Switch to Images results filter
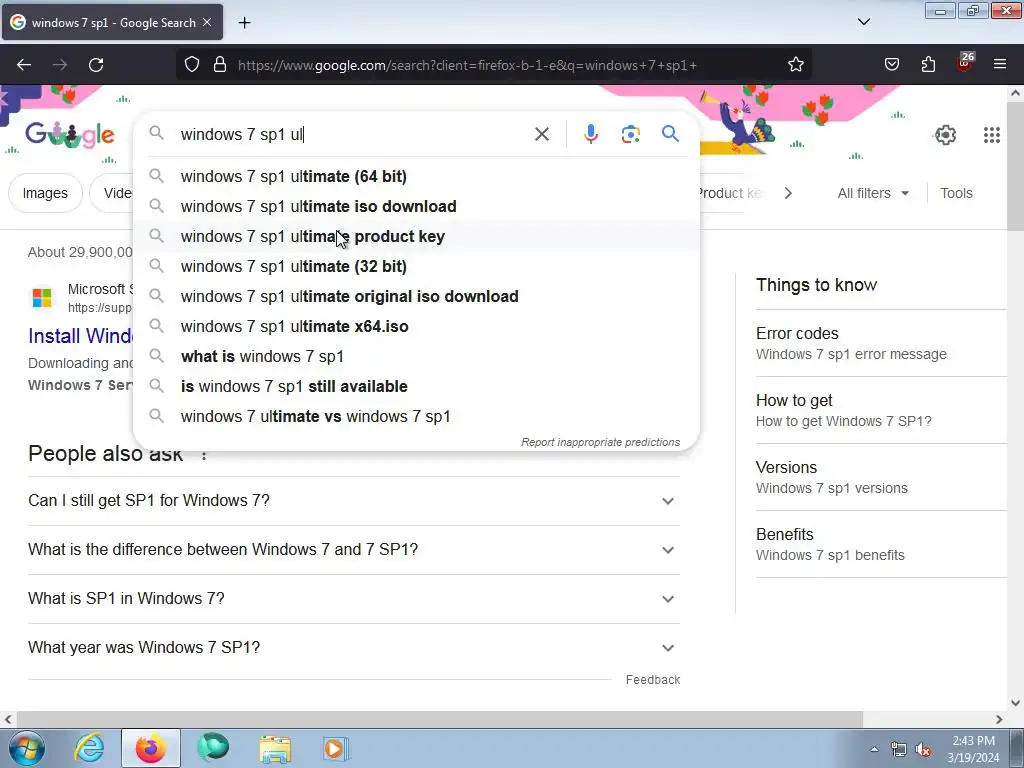 [x=45, y=193]
